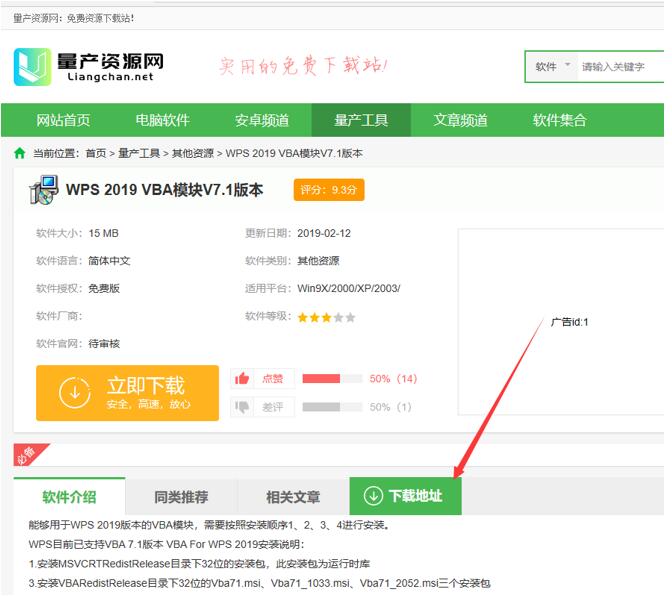Click the 软件等级 star rating
The height and width of the screenshot is (596, 672).
[x=327, y=317]
